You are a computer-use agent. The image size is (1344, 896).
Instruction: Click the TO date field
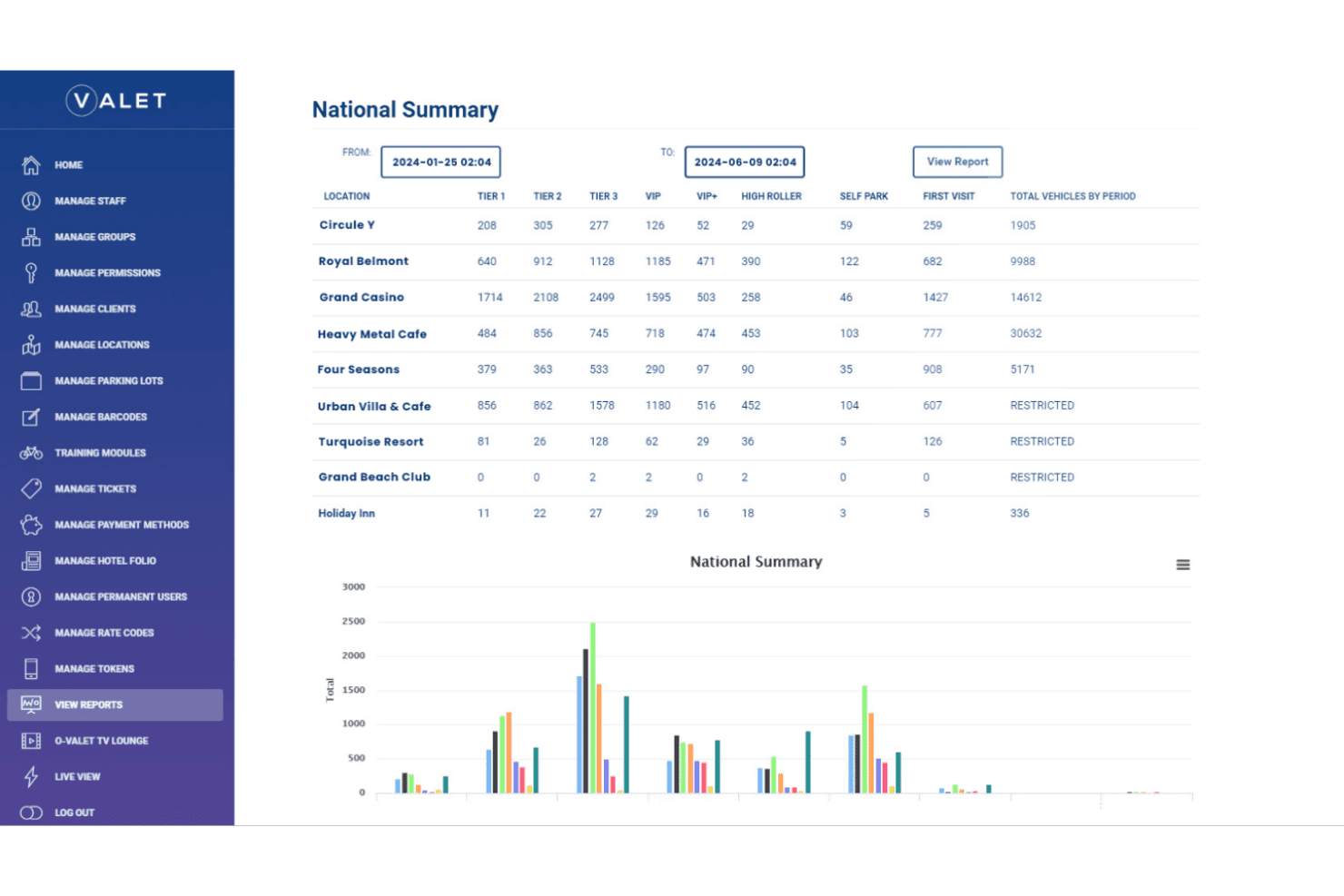click(745, 162)
